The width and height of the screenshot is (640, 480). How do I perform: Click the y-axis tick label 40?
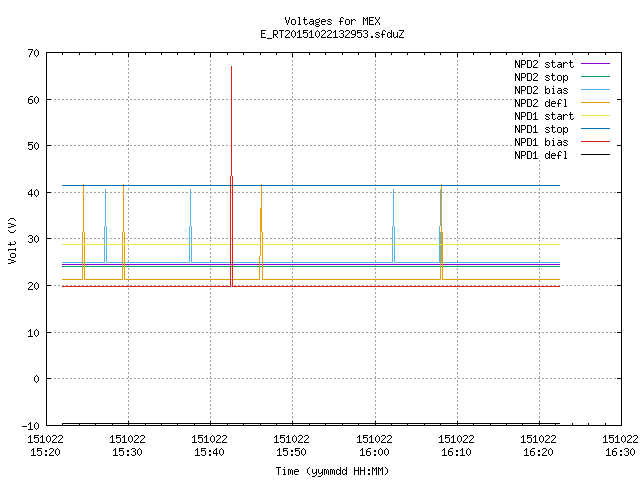pyautogui.click(x=33, y=193)
